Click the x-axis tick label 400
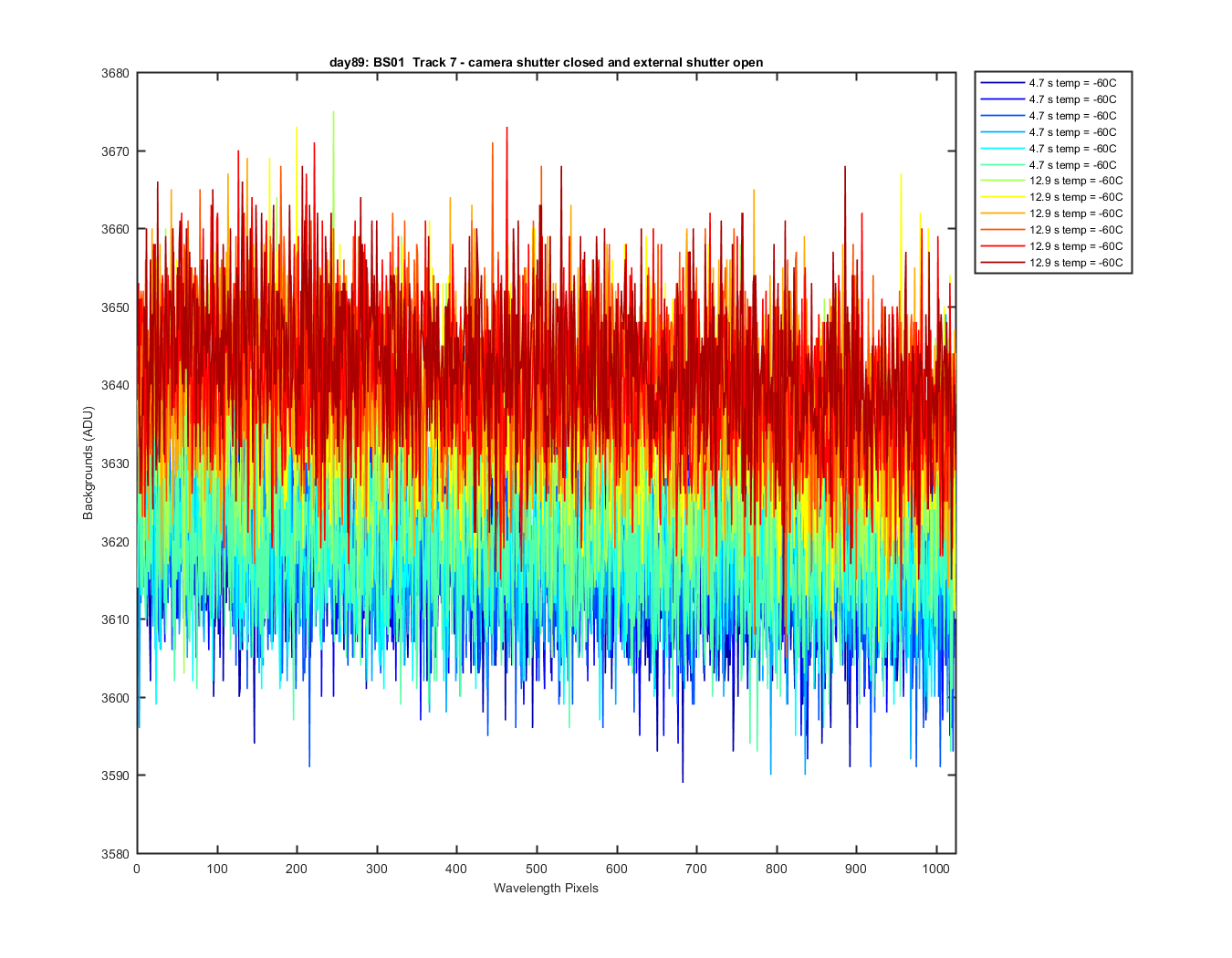The height and width of the screenshot is (958, 1232). tap(456, 869)
